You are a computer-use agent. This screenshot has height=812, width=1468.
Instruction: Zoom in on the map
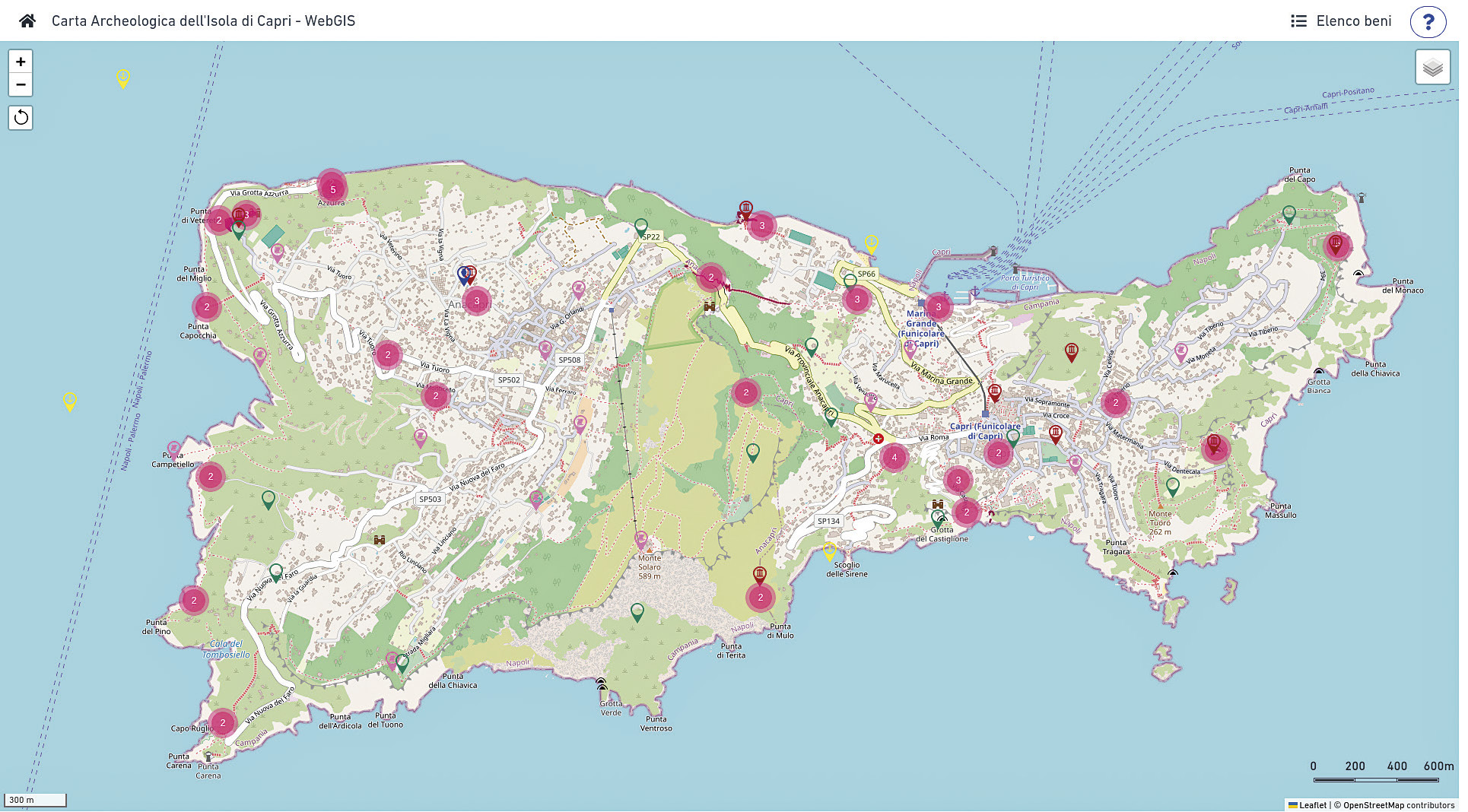tap(21, 62)
